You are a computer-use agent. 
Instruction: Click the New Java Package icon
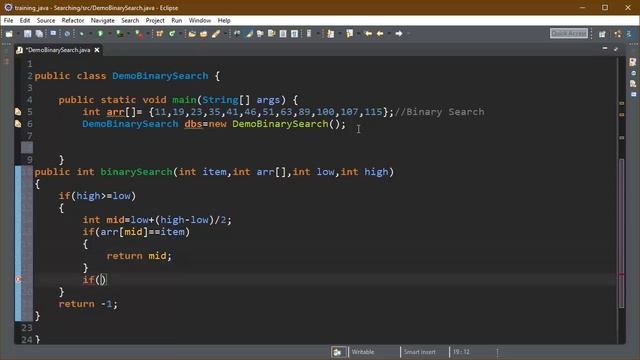[x=160, y=34]
